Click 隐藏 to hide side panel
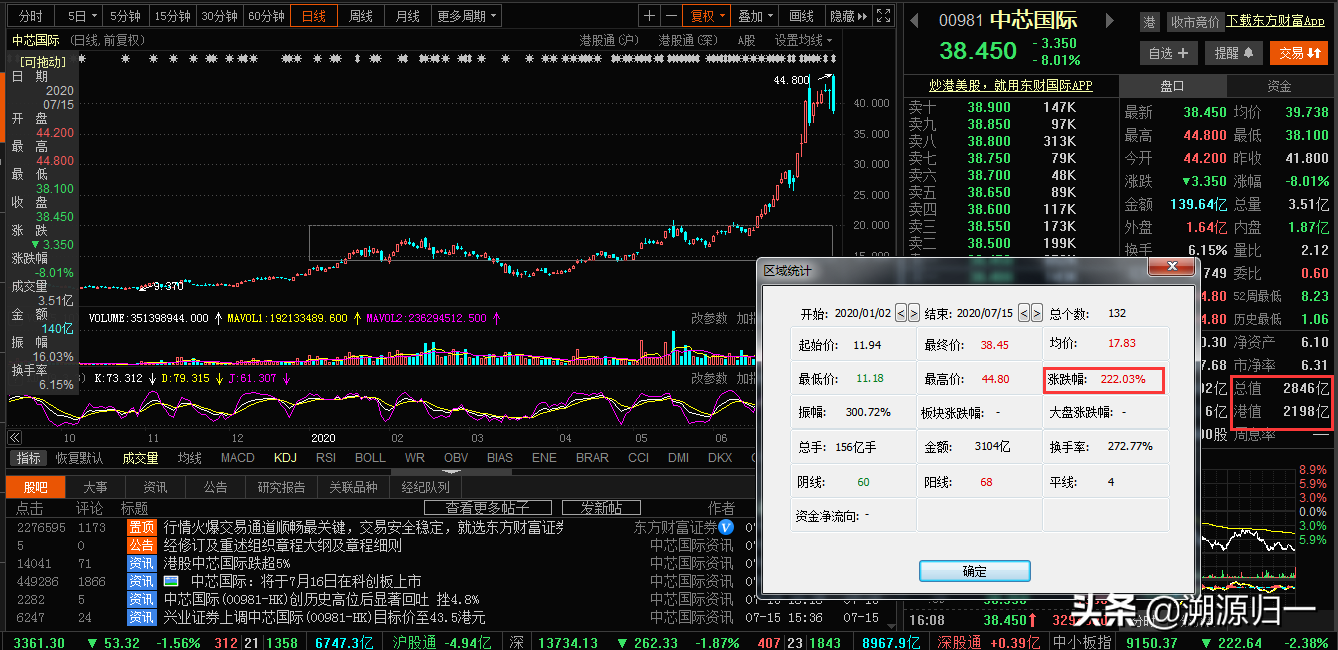This screenshot has height=650, width=1338. 848,16
